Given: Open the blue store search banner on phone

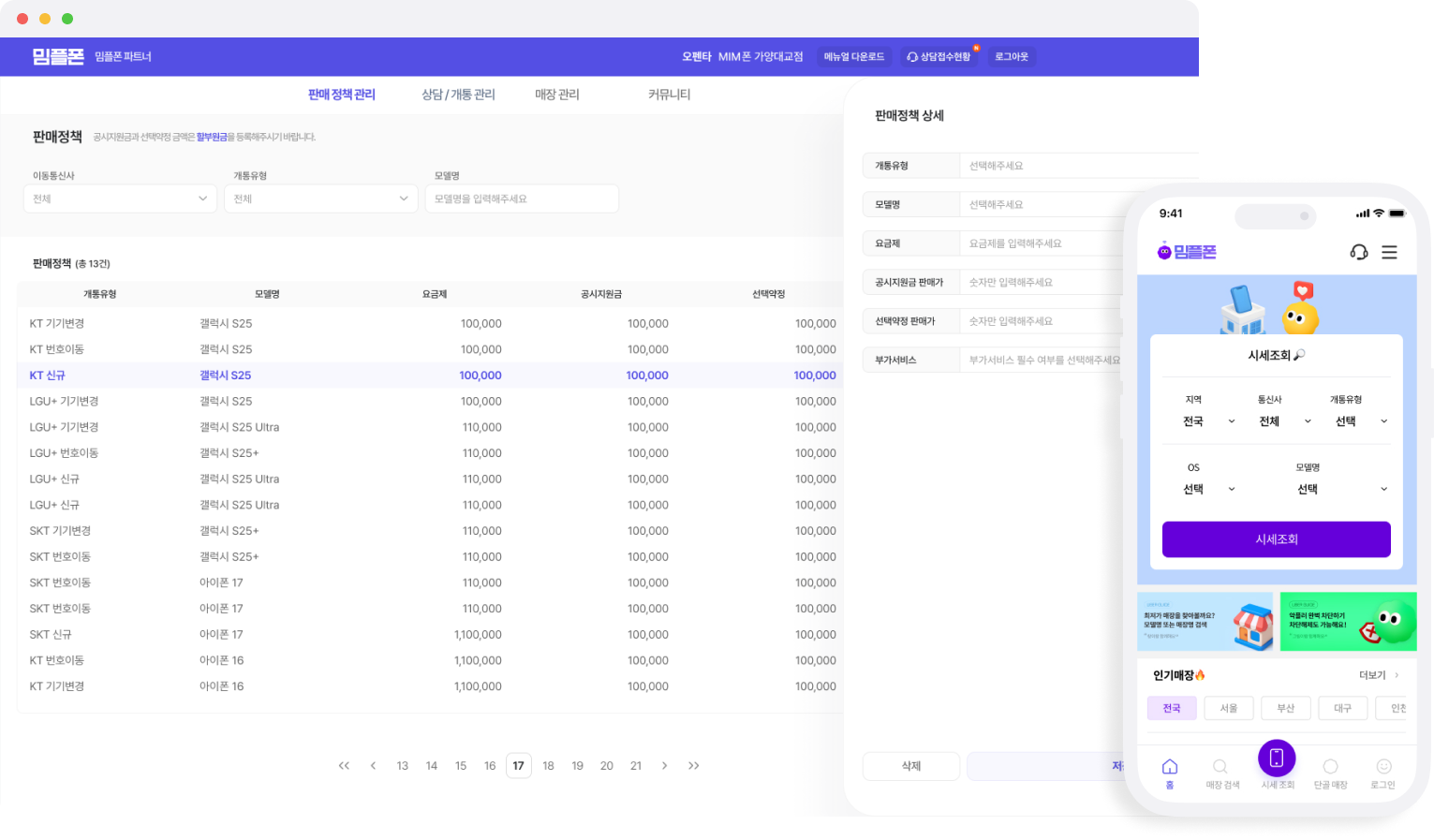Looking at the screenshot, I should click(1205, 621).
